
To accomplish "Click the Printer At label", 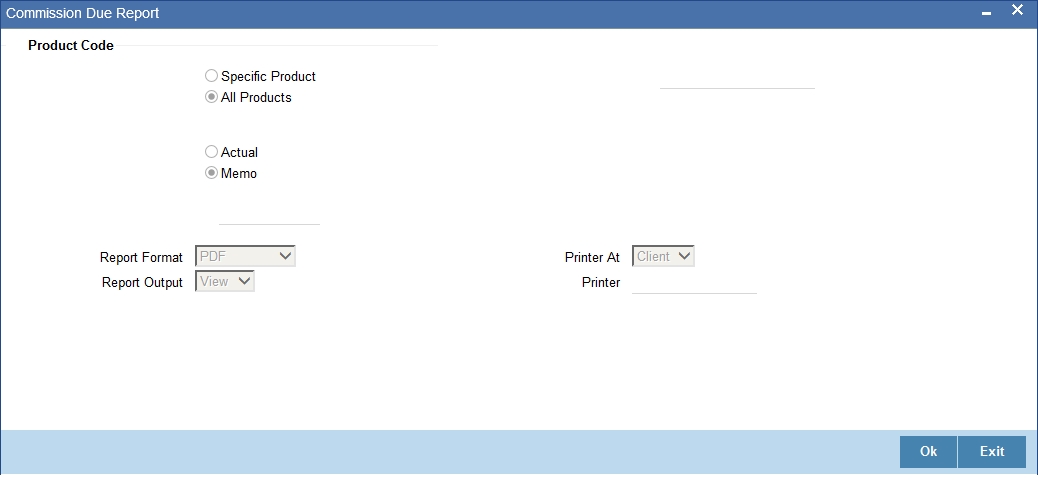I will click(592, 257).
